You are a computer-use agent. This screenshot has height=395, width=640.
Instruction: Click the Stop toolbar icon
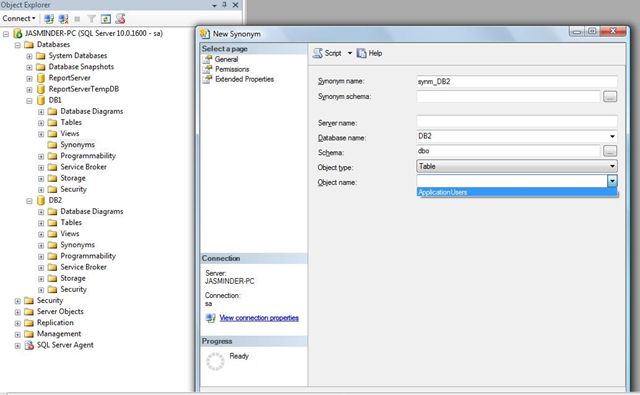click(x=77, y=19)
